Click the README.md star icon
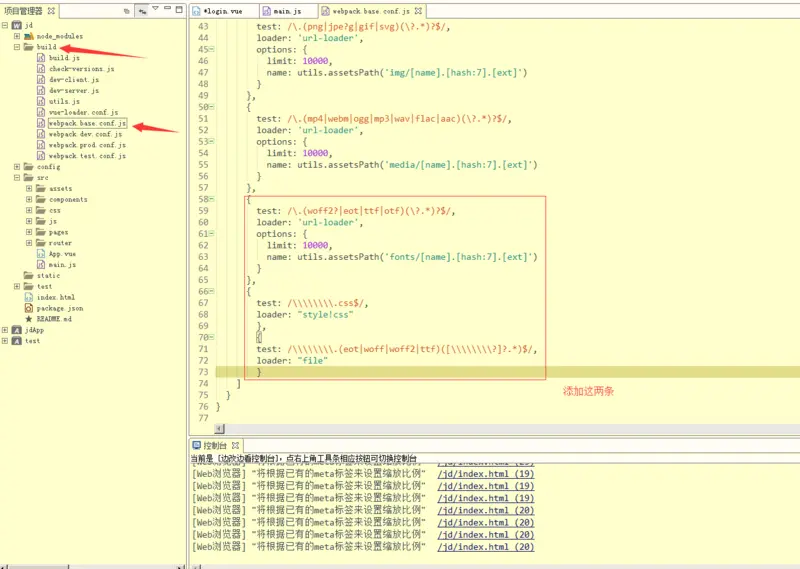 pos(29,319)
